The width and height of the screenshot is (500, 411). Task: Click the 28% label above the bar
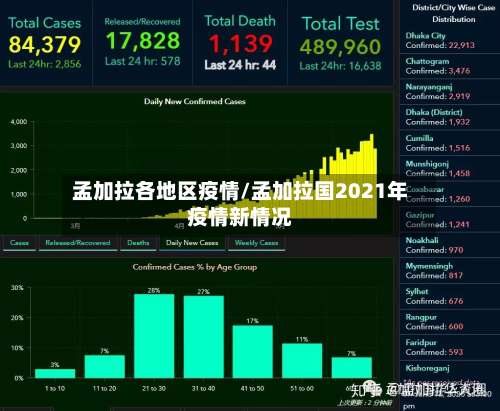pyautogui.click(x=154, y=290)
